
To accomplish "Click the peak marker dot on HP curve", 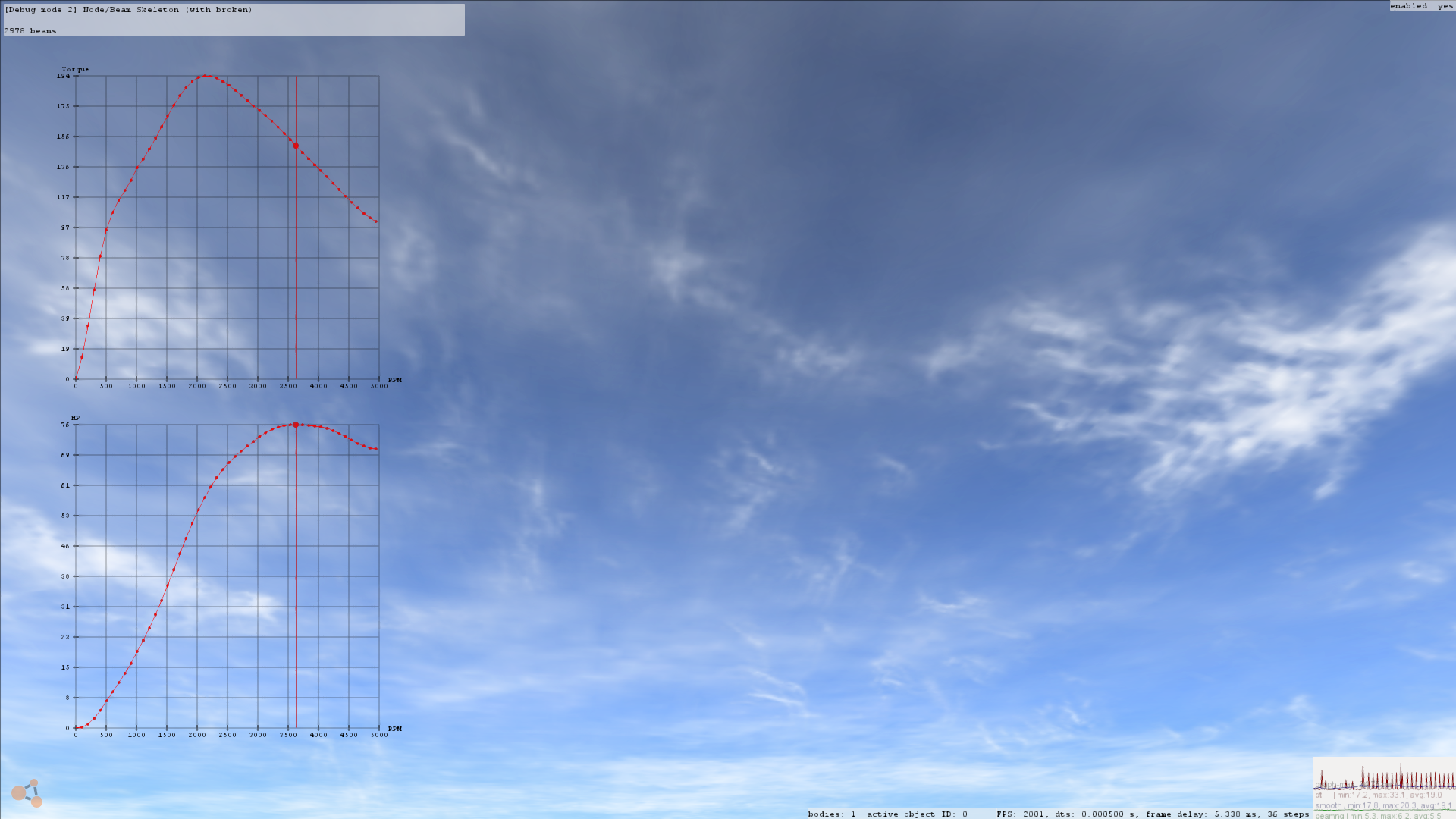I will tap(296, 425).
